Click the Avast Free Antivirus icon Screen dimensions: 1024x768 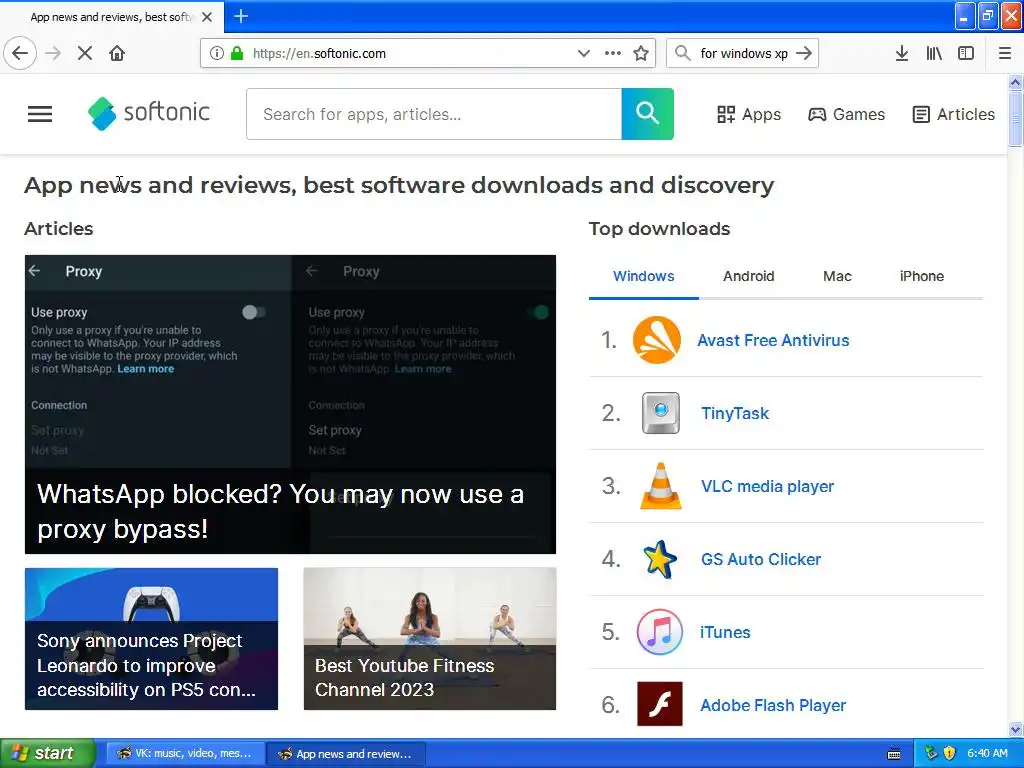pos(657,340)
